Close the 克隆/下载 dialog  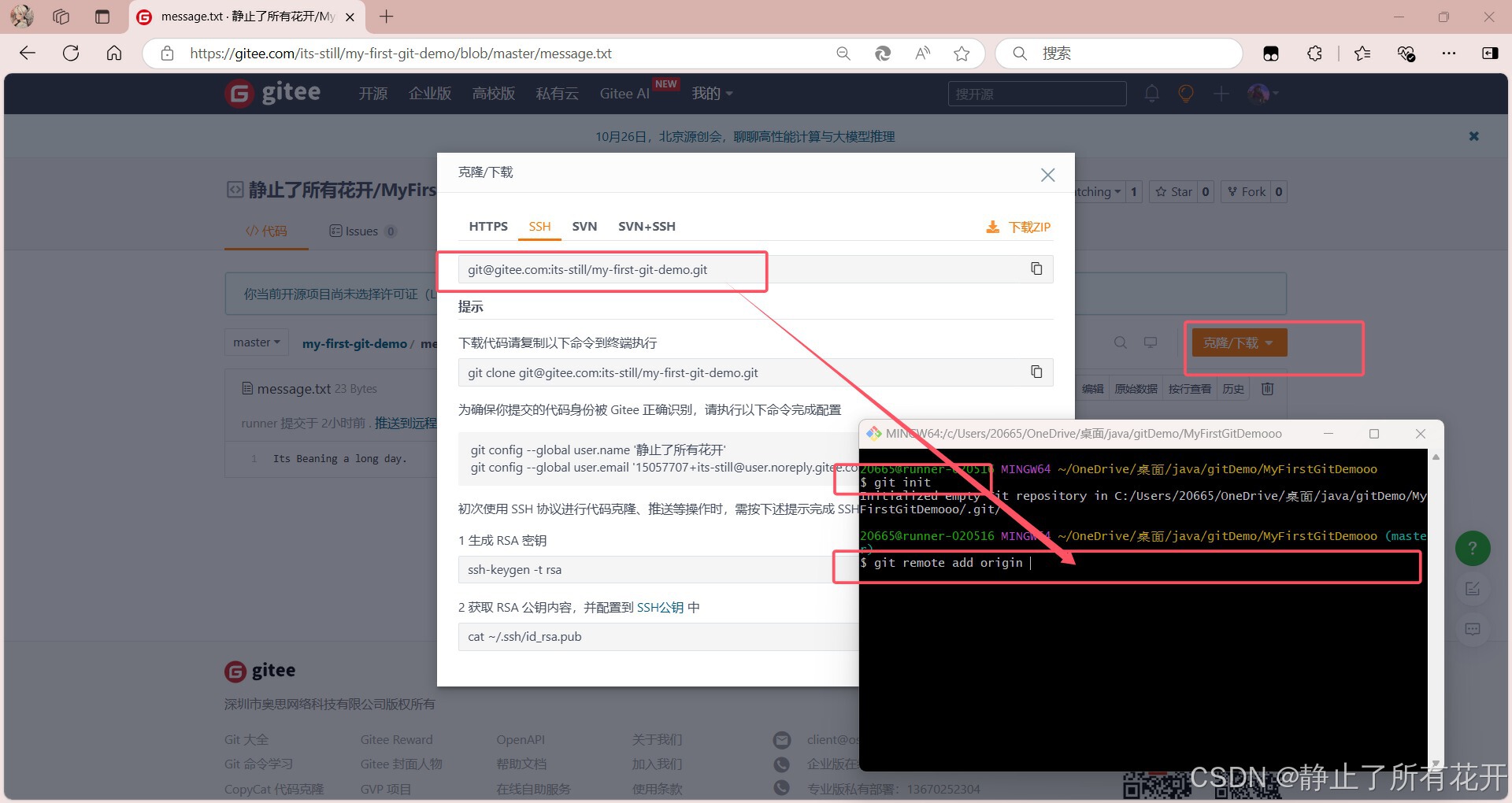pyautogui.click(x=1047, y=175)
